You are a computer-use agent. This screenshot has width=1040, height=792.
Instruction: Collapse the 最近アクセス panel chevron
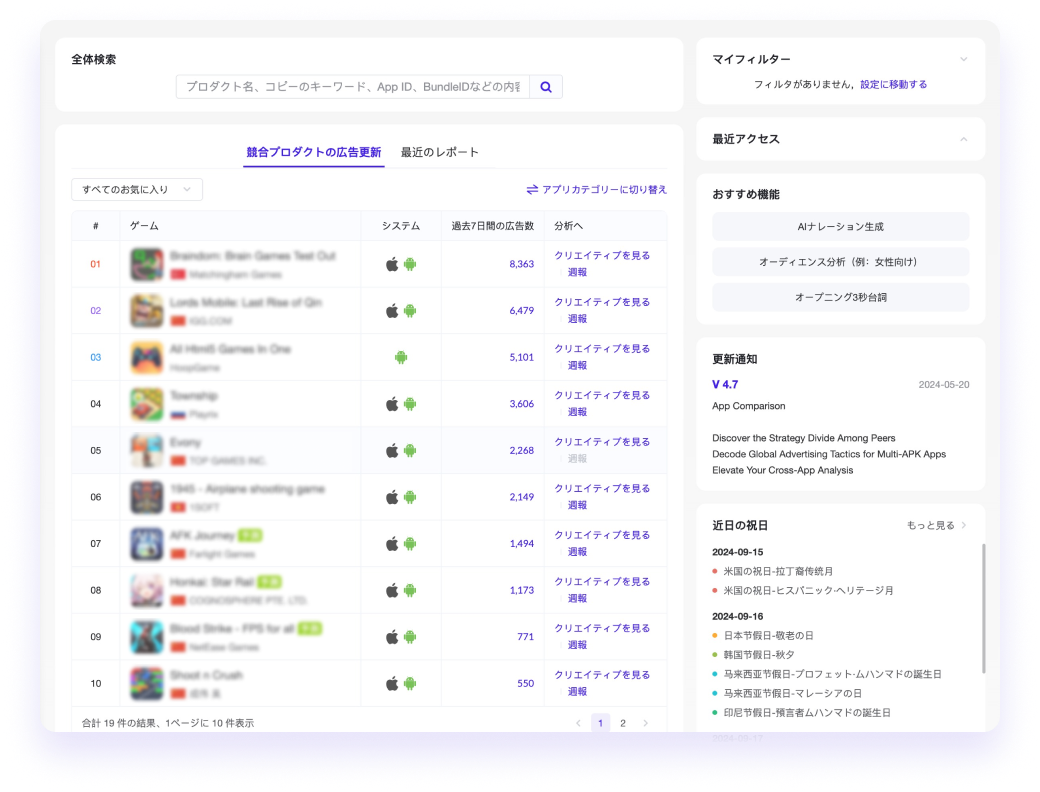(964, 139)
